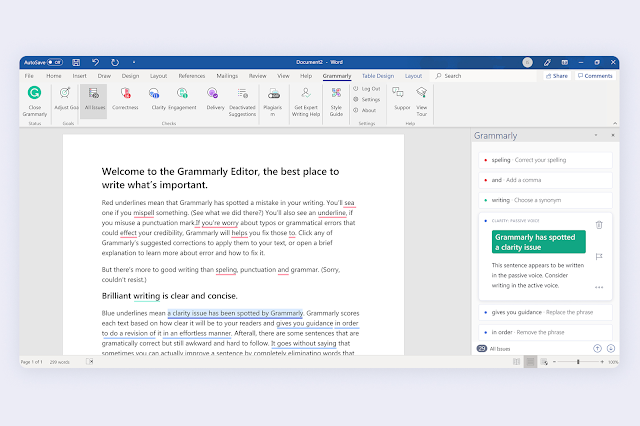Open Deactivated Suggestions

(x=242, y=101)
